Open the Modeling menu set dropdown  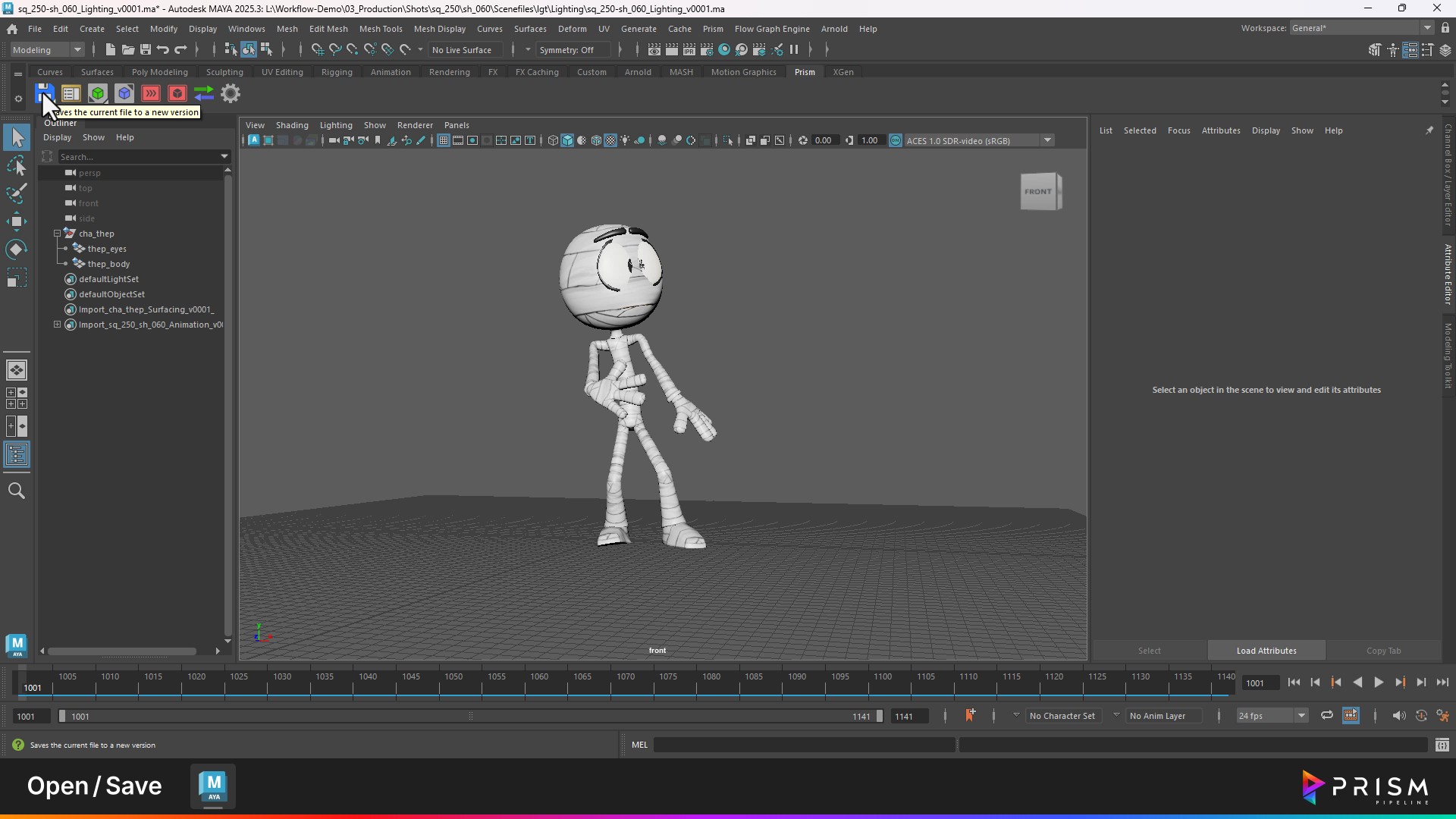[x=47, y=49]
